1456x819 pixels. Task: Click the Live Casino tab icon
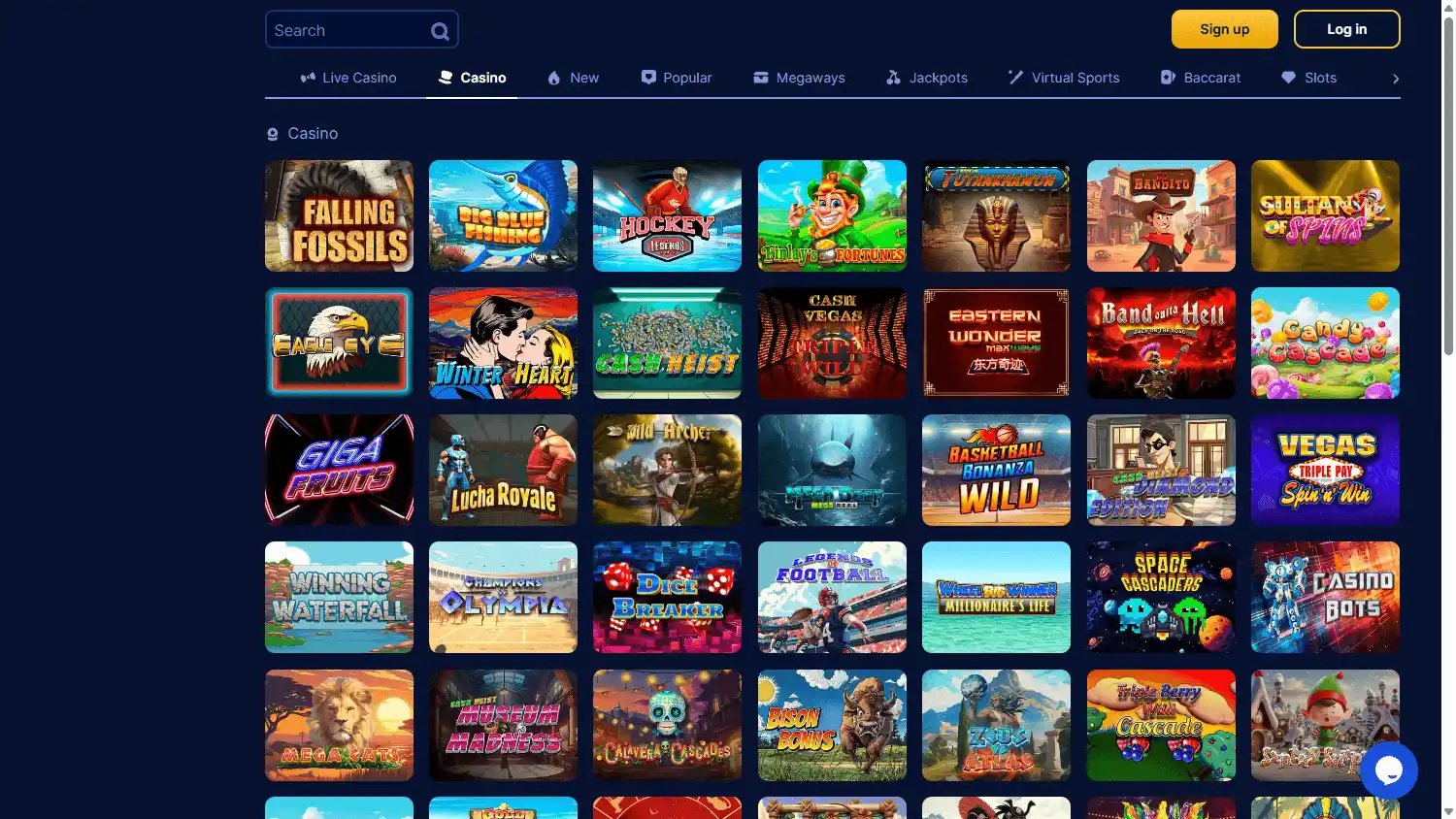click(x=308, y=78)
